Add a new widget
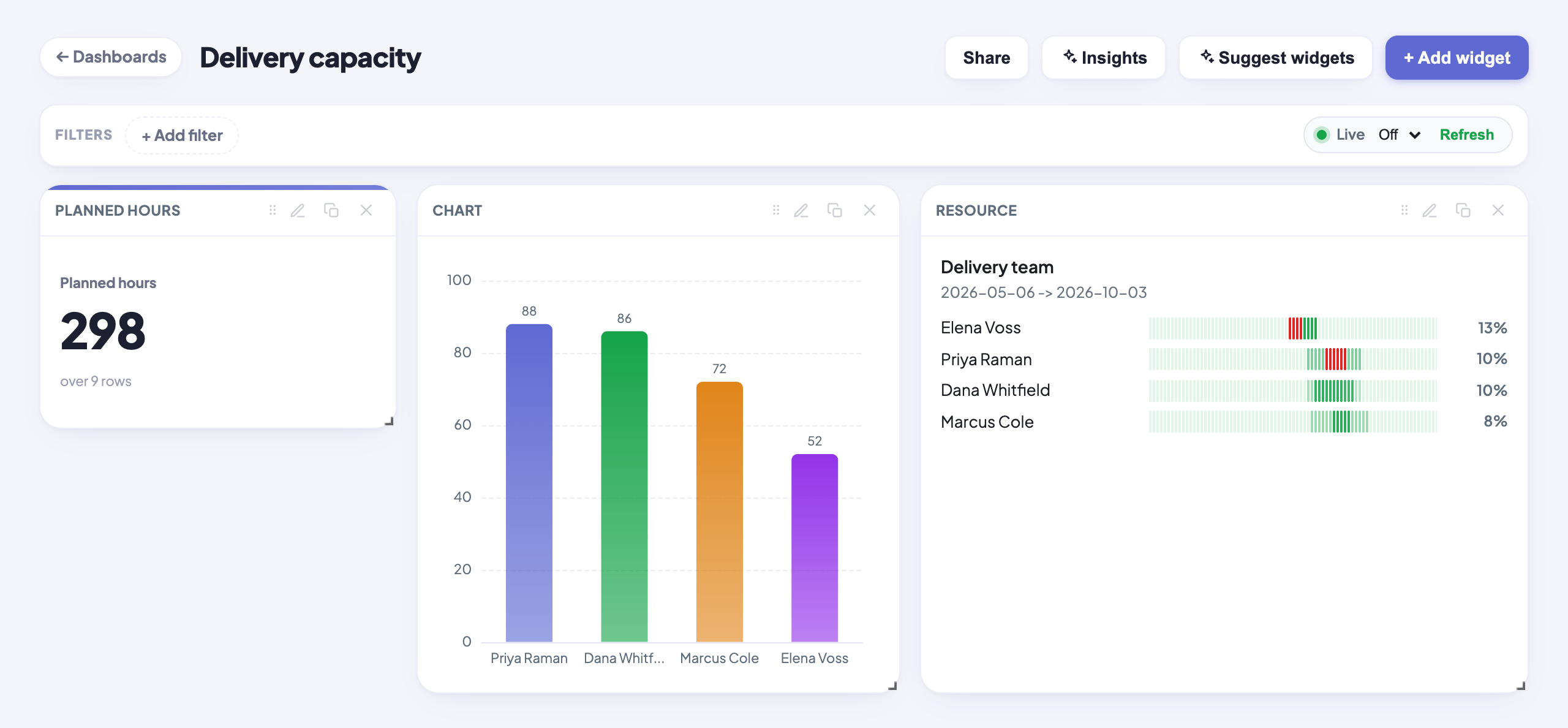The width and height of the screenshot is (1568, 728). pyautogui.click(x=1457, y=58)
